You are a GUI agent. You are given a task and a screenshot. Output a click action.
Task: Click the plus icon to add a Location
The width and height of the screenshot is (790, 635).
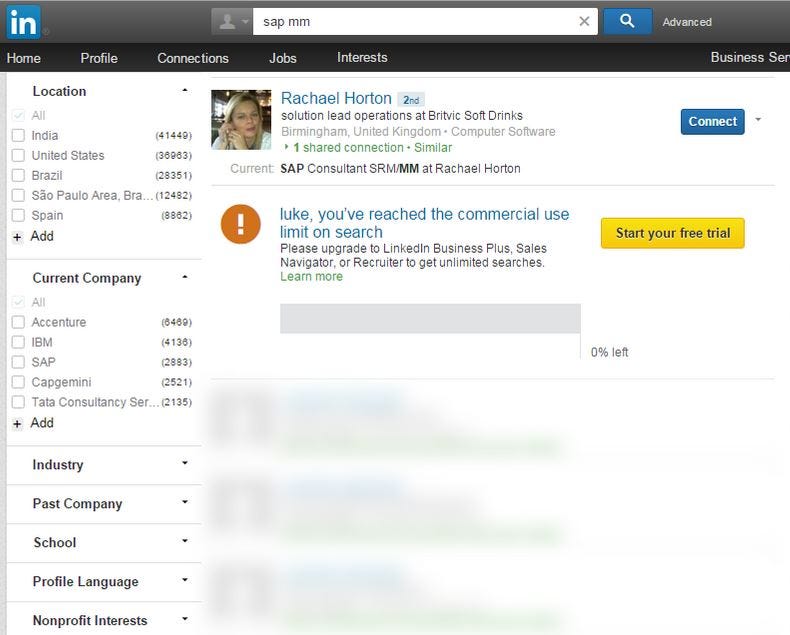click(18, 237)
